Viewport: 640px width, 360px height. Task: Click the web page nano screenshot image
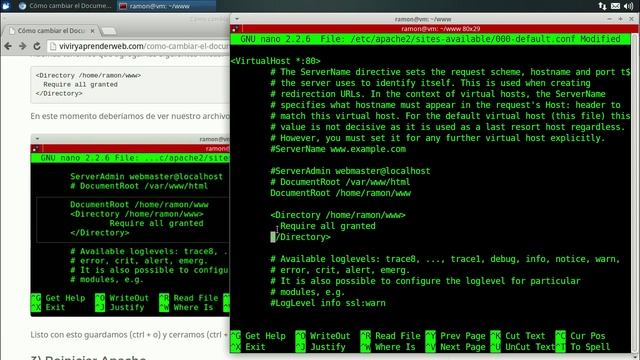(130, 225)
